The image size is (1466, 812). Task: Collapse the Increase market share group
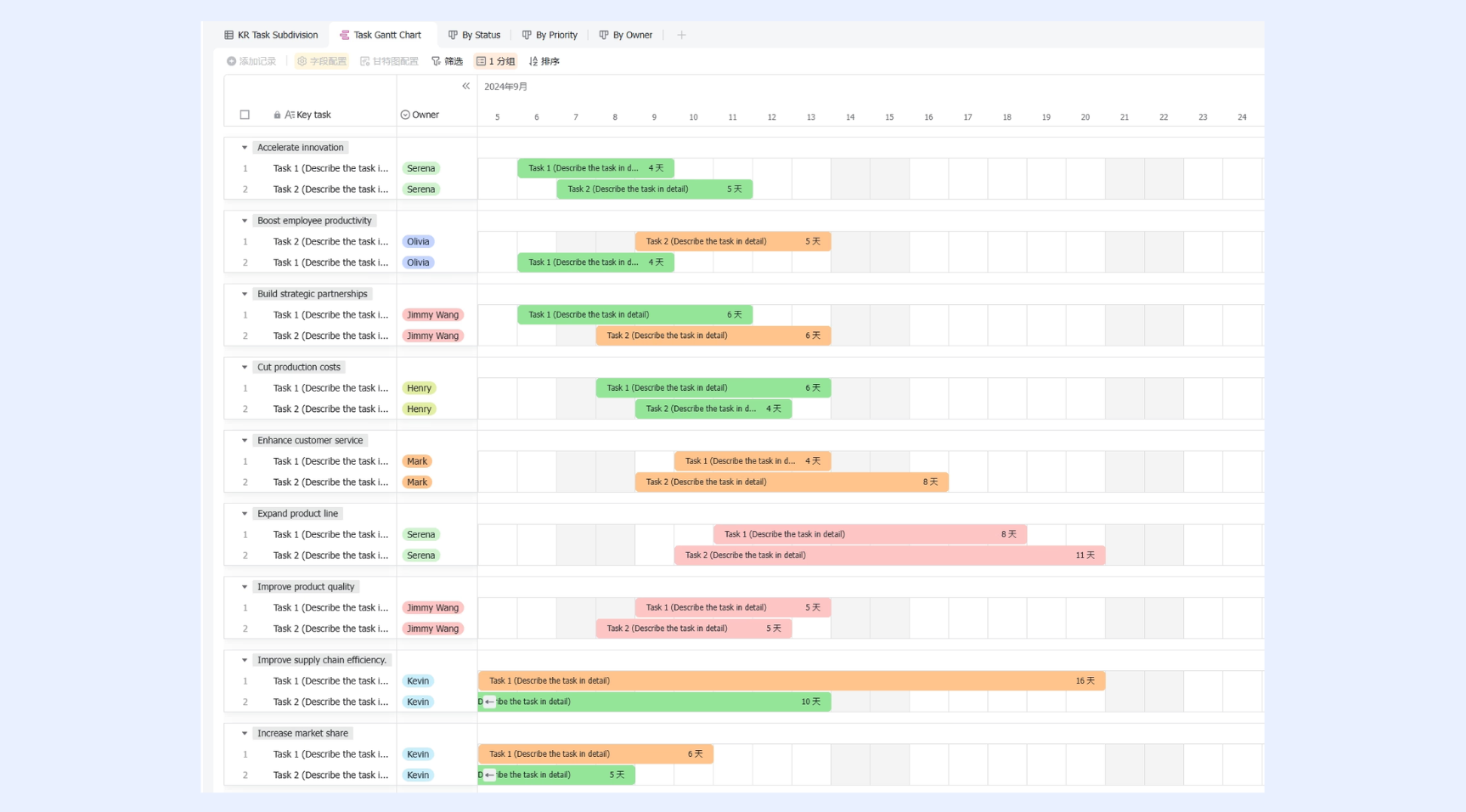(x=245, y=734)
